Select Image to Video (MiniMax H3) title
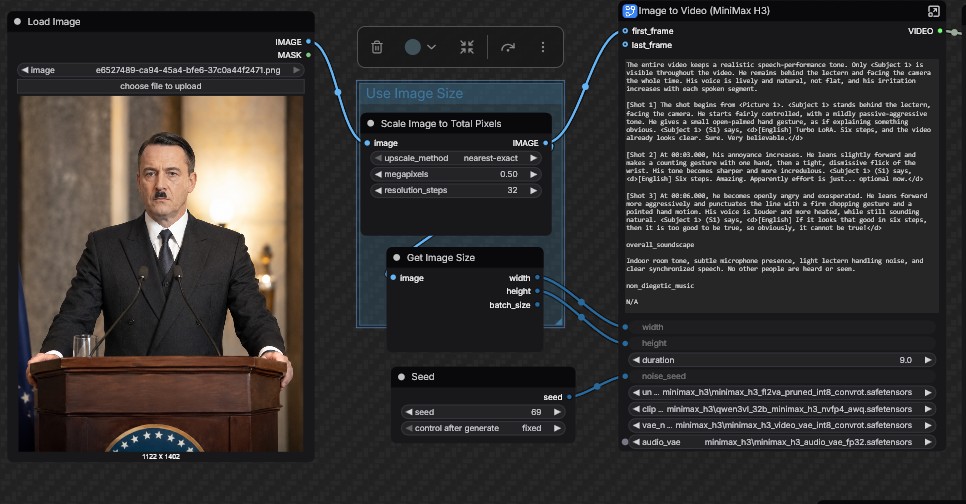The width and height of the screenshot is (966, 504). (x=704, y=10)
